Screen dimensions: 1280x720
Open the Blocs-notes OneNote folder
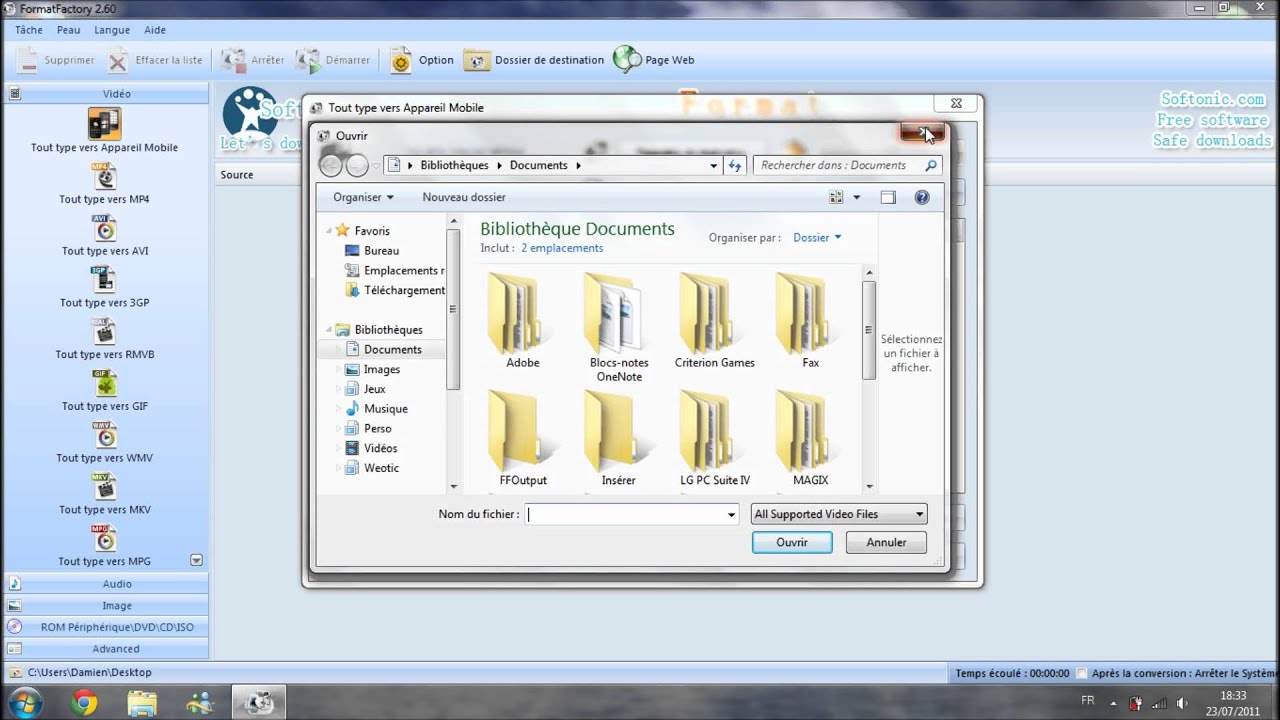619,327
